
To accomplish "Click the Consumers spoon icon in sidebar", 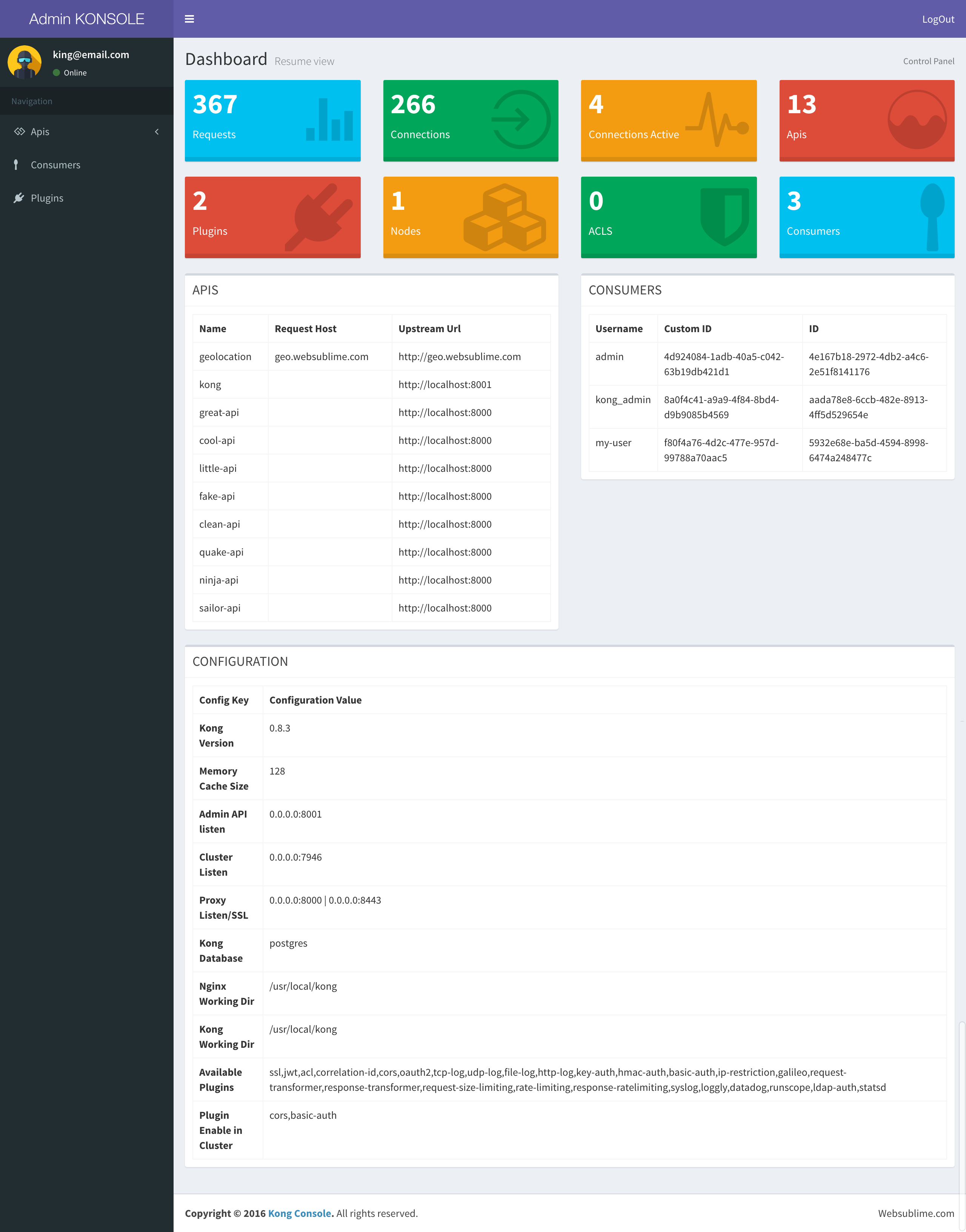I will (16, 165).
